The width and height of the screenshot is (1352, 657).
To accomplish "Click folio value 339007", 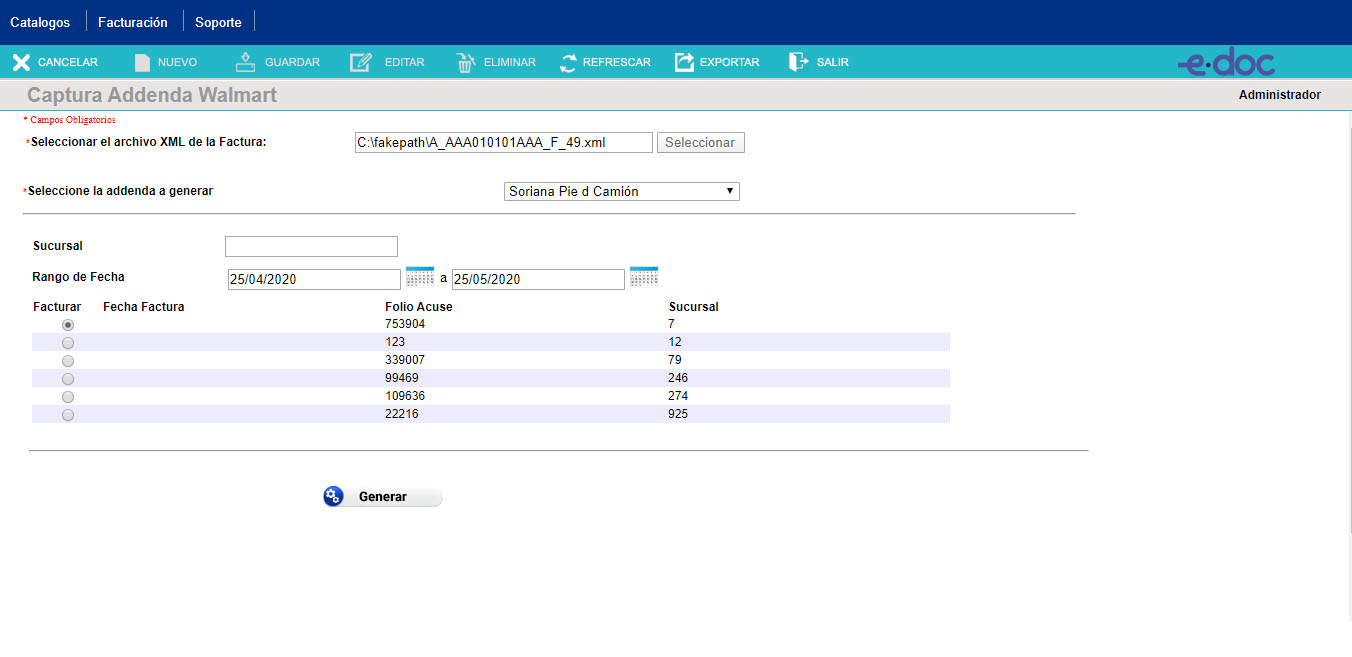I will coord(405,360).
